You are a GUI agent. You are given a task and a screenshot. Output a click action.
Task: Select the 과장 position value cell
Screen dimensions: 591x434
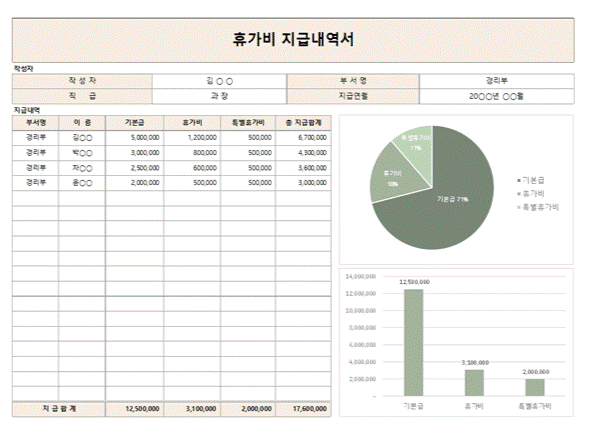(220, 96)
